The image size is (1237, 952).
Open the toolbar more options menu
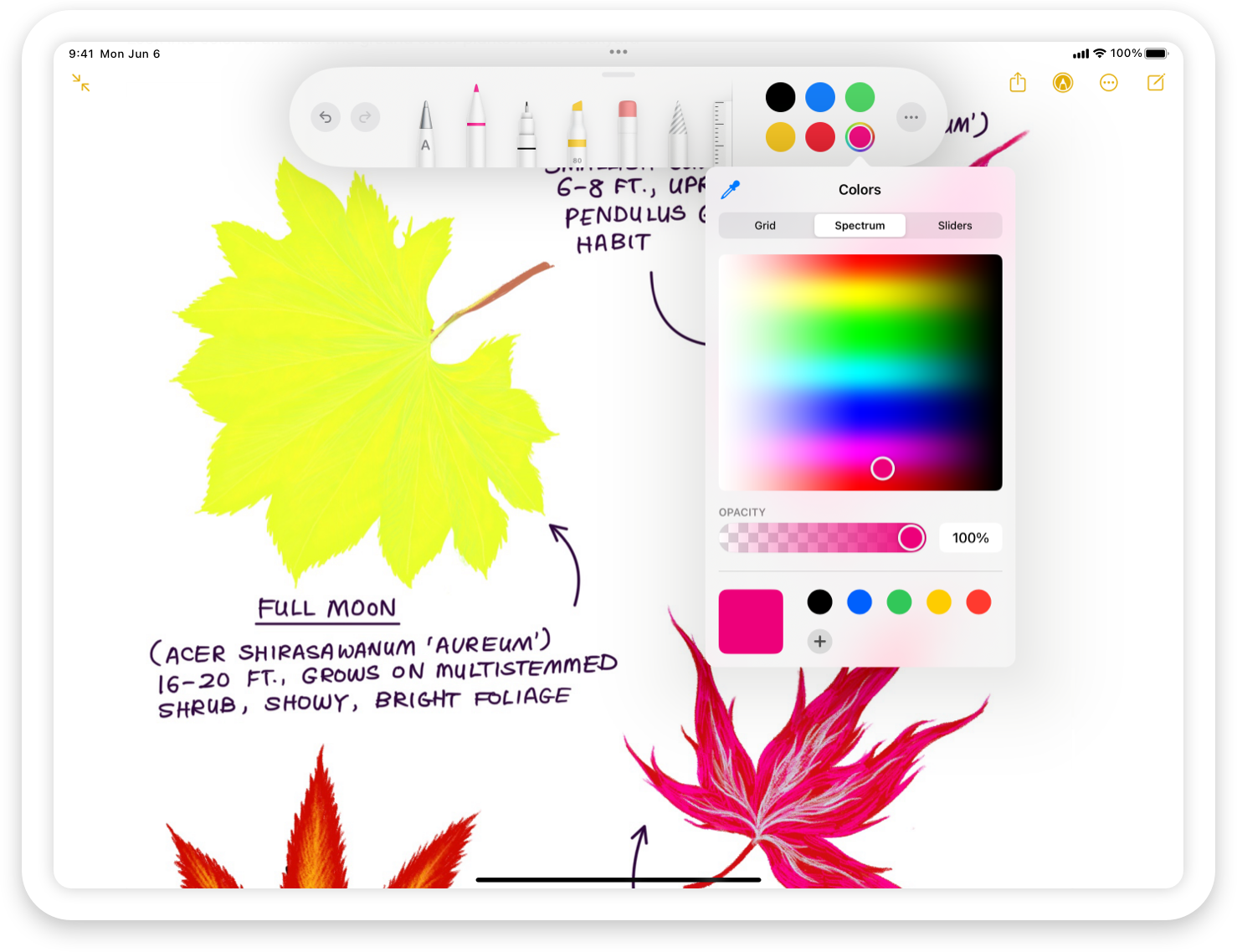pos(911,117)
